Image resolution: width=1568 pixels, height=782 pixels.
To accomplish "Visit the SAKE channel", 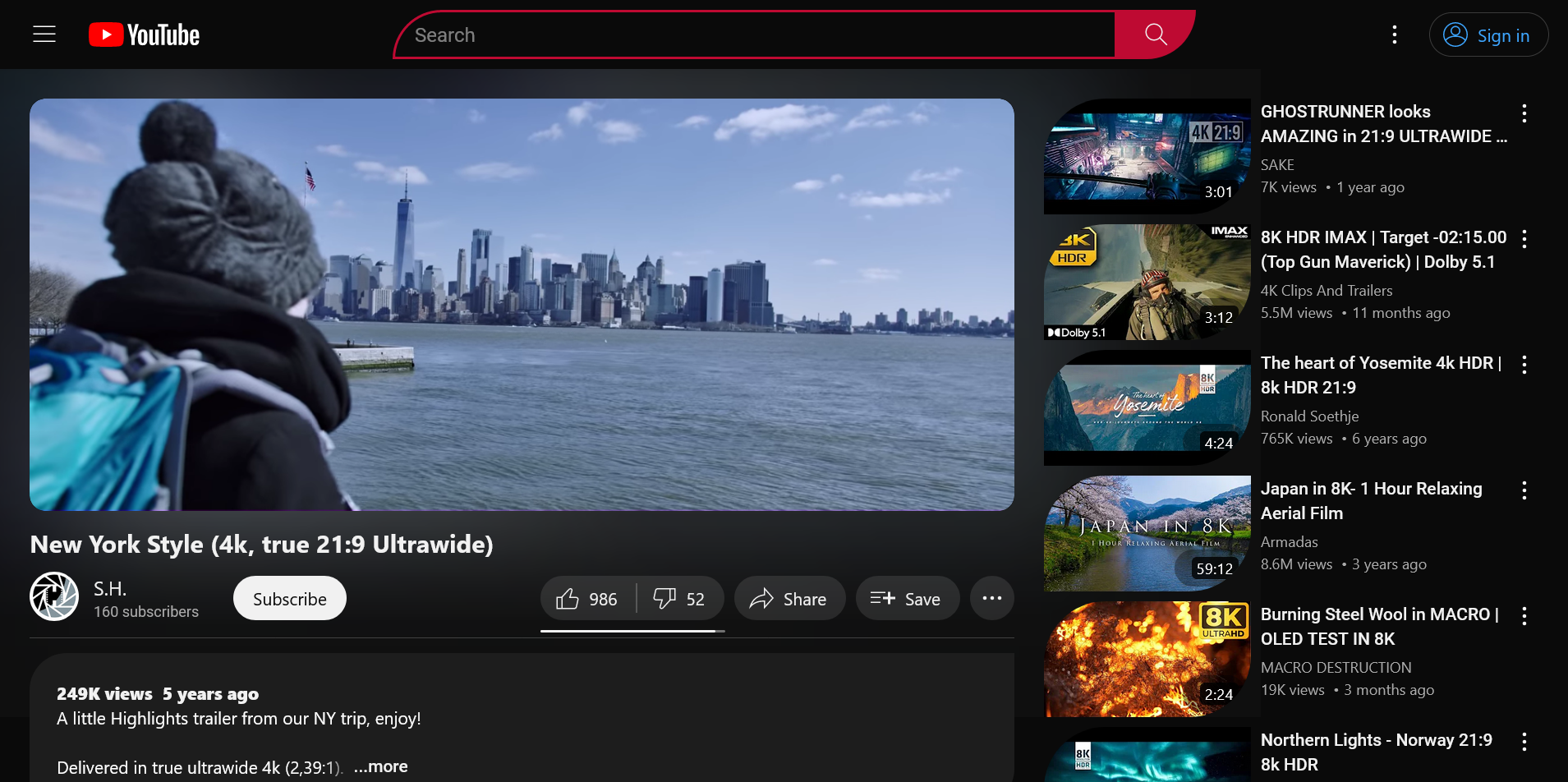I will 1277,165.
